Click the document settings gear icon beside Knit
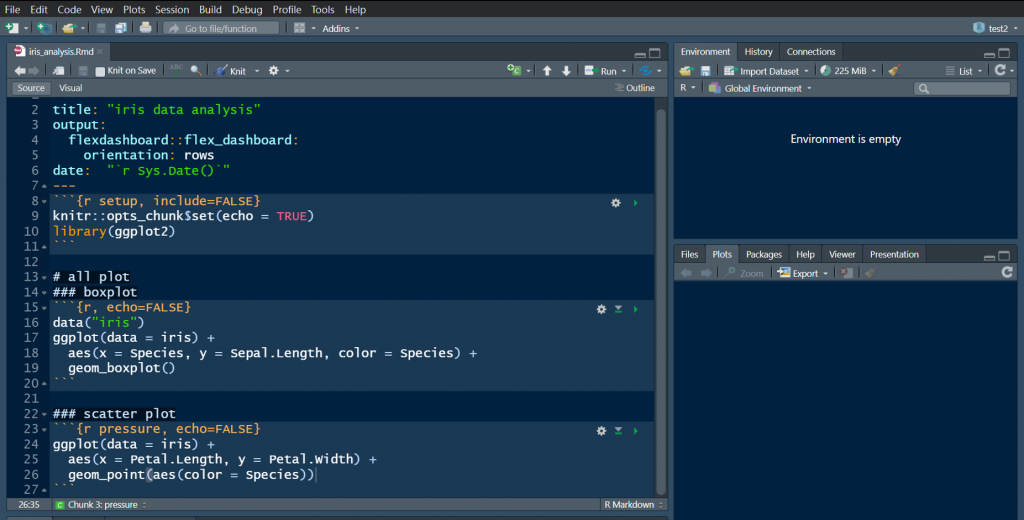The width and height of the screenshot is (1024, 520). click(274, 71)
